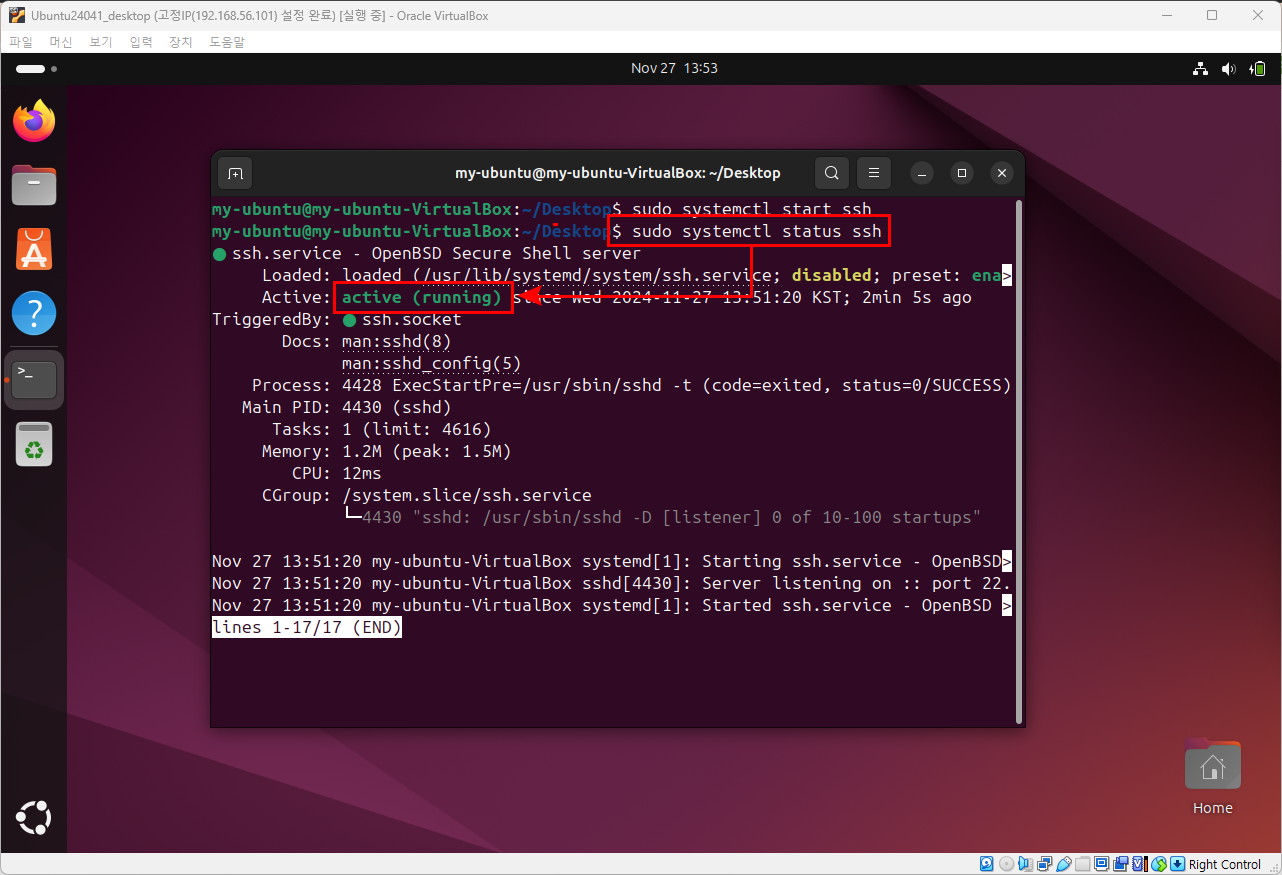Screen dimensions: 1282x875
Task: Click the VirtualBox mouse integration icon
Action: coord(1159,864)
